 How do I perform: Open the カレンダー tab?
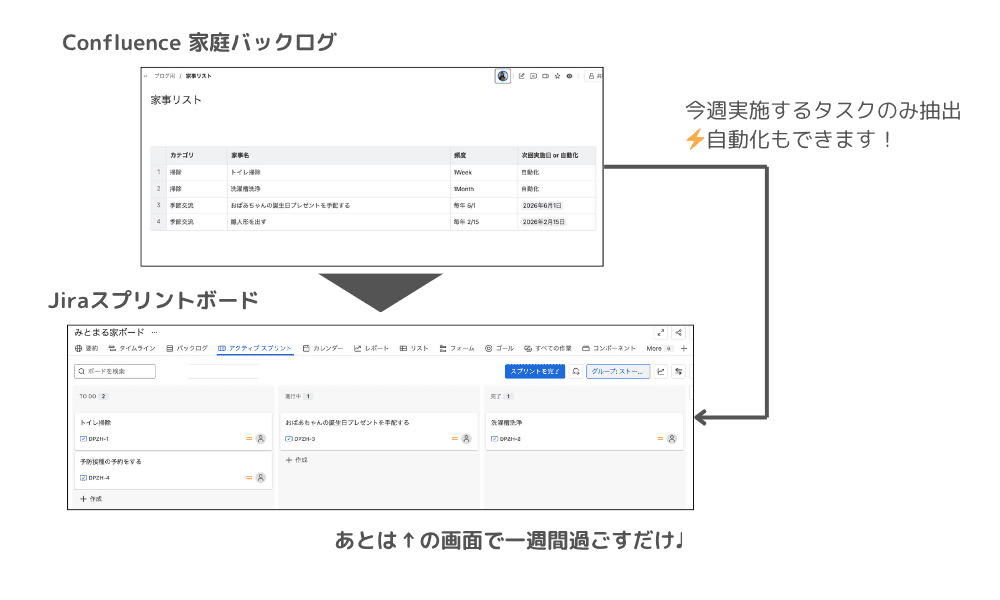[x=323, y=348]
